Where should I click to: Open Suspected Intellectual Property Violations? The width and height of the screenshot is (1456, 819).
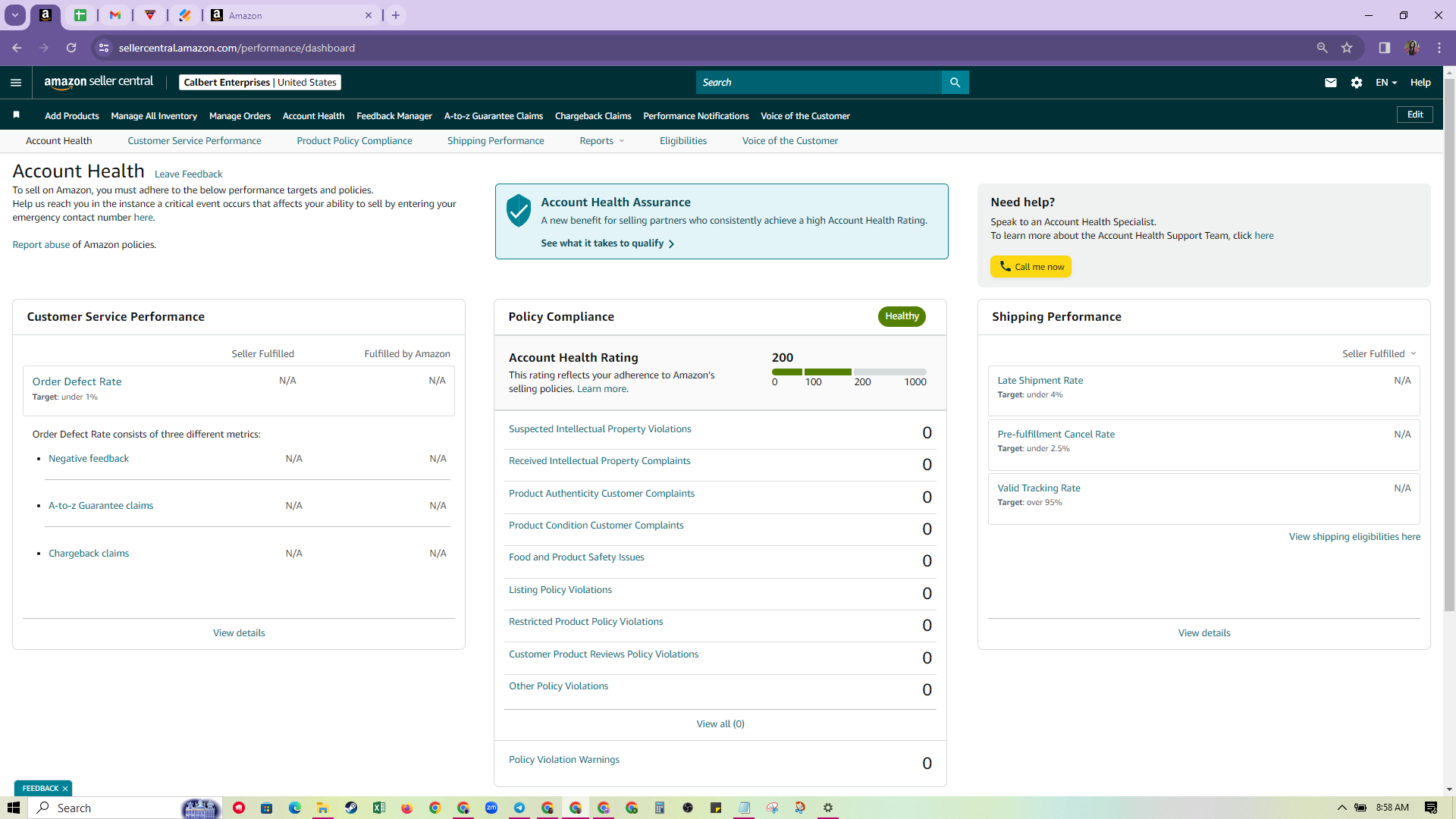[x=600, y=429]
